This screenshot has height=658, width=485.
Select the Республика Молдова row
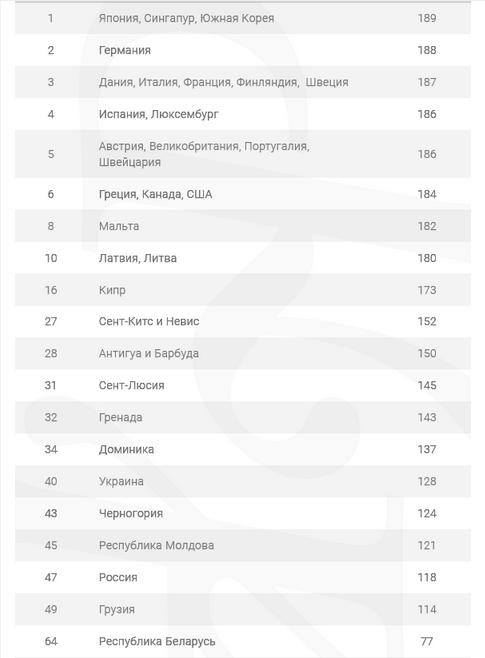click(243, 545)
